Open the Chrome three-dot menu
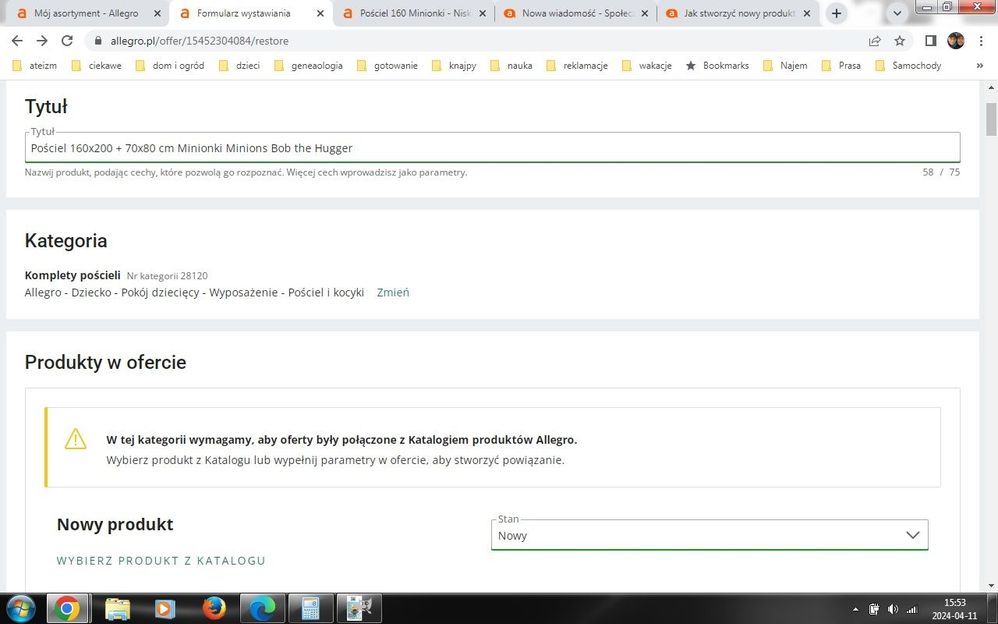 (x=980, y=41)
